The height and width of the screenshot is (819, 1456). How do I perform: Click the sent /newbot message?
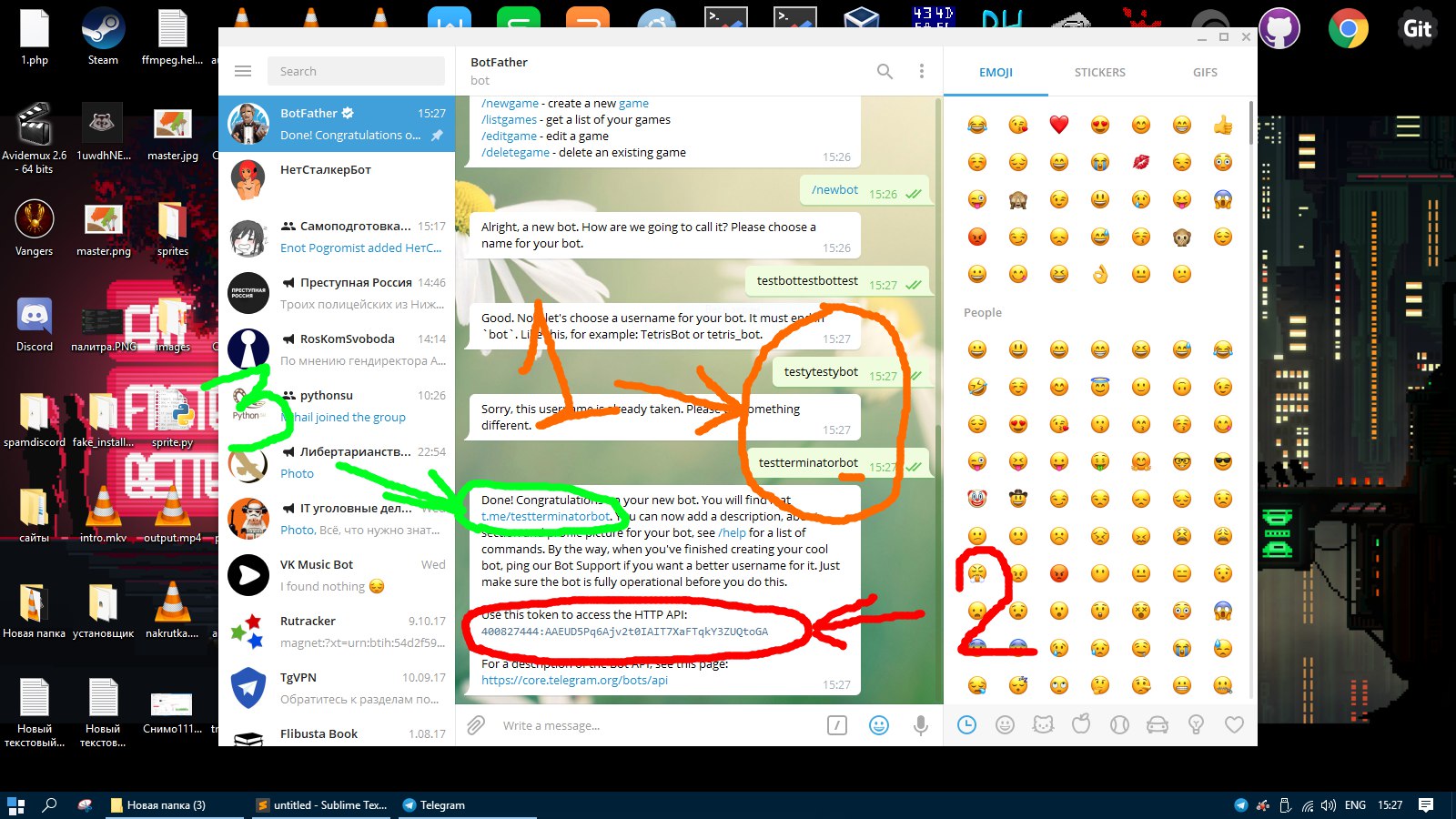tap(864, 190)
